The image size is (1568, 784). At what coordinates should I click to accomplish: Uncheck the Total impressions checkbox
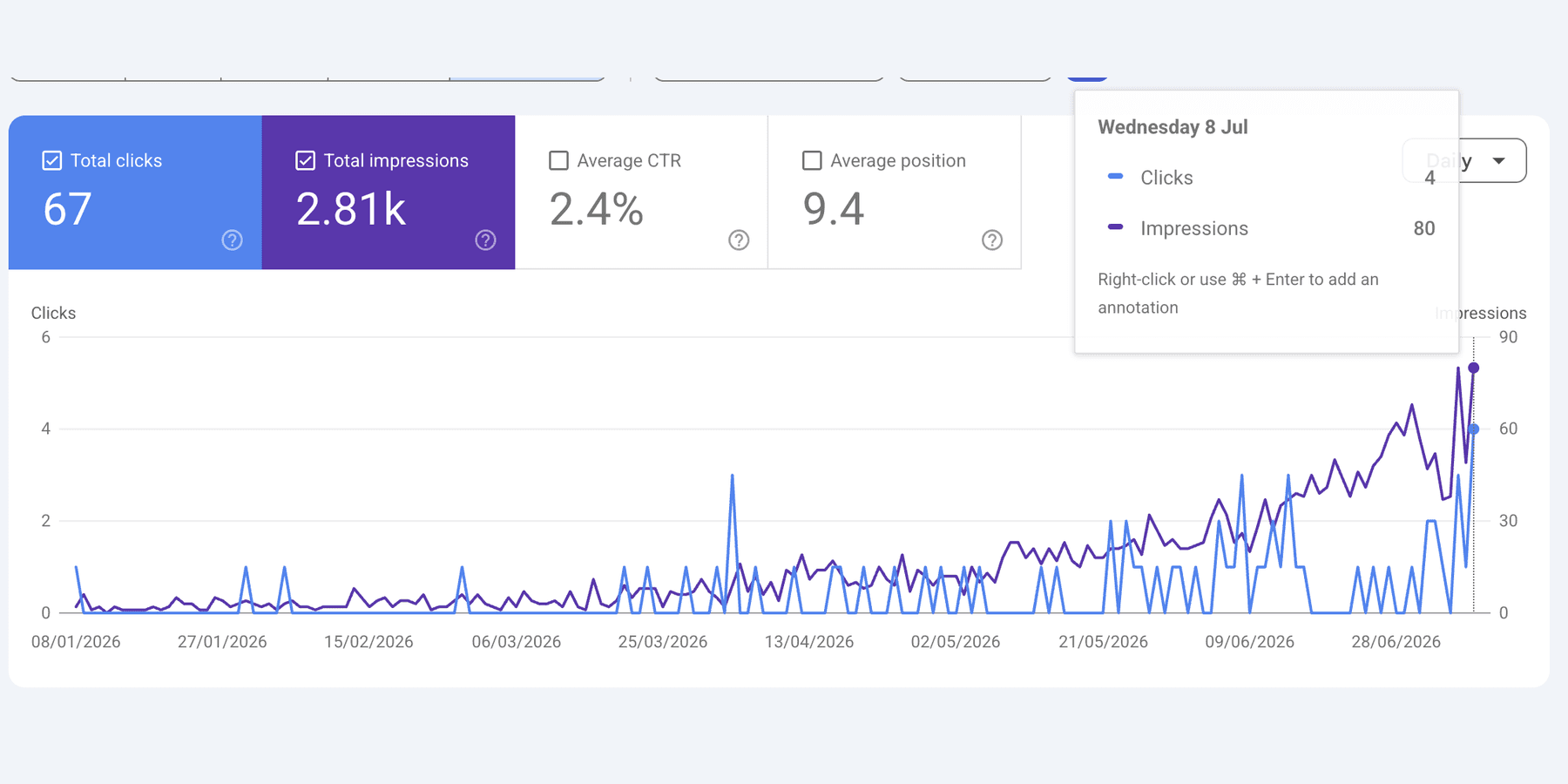click(306, 160)
